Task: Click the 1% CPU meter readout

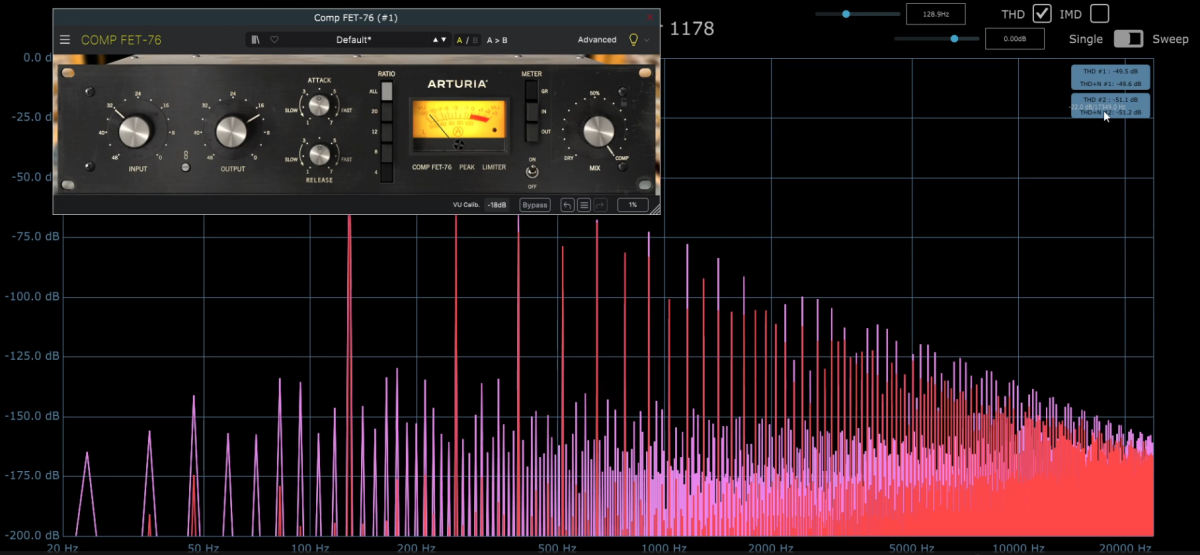Action: coord(632,205)
